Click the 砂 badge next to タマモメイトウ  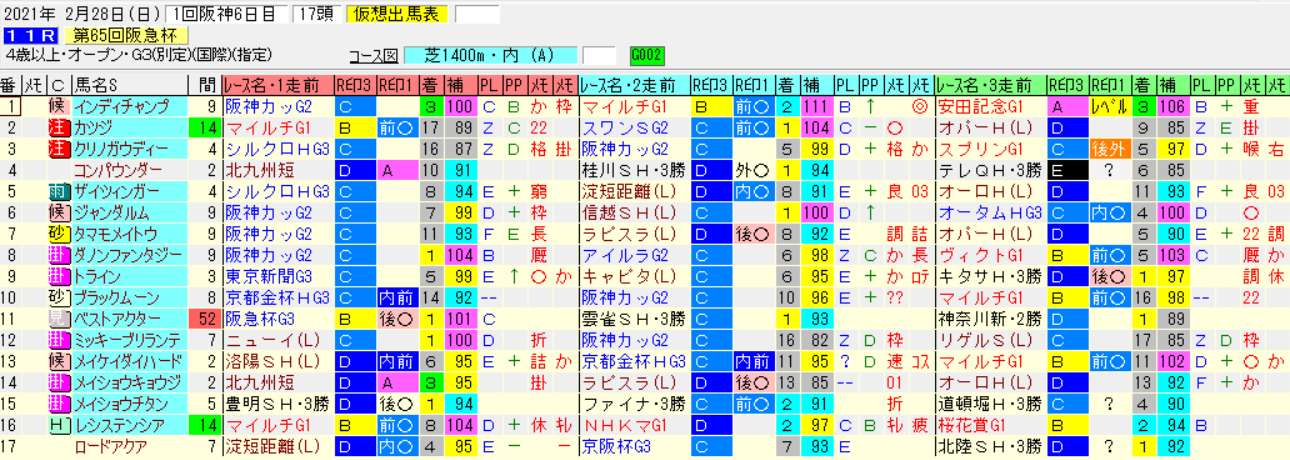pos(57,233)
